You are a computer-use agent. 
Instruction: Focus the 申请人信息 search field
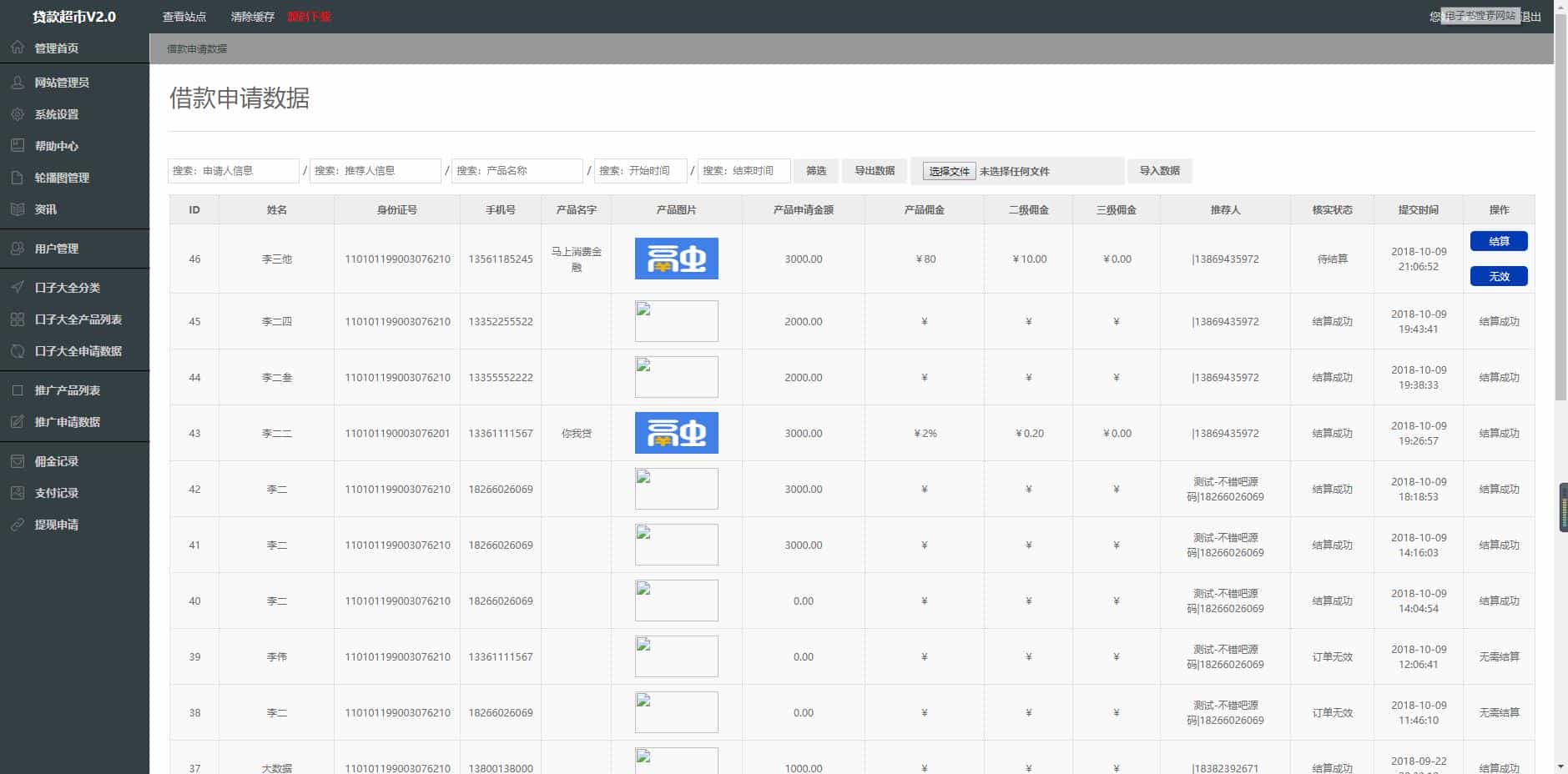click(x=234, y=171)
